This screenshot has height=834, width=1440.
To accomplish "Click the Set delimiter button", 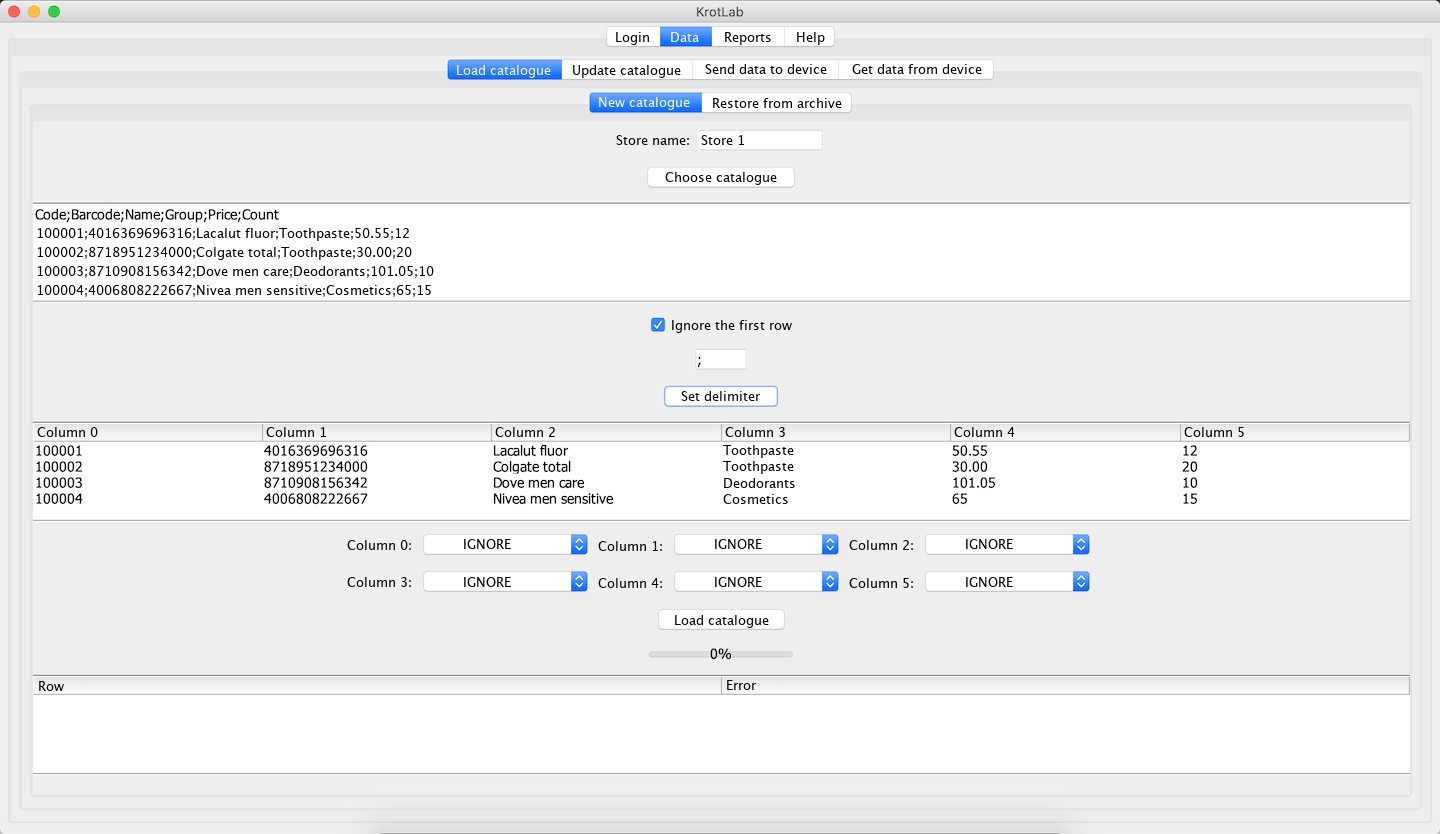I will [721, 396].
